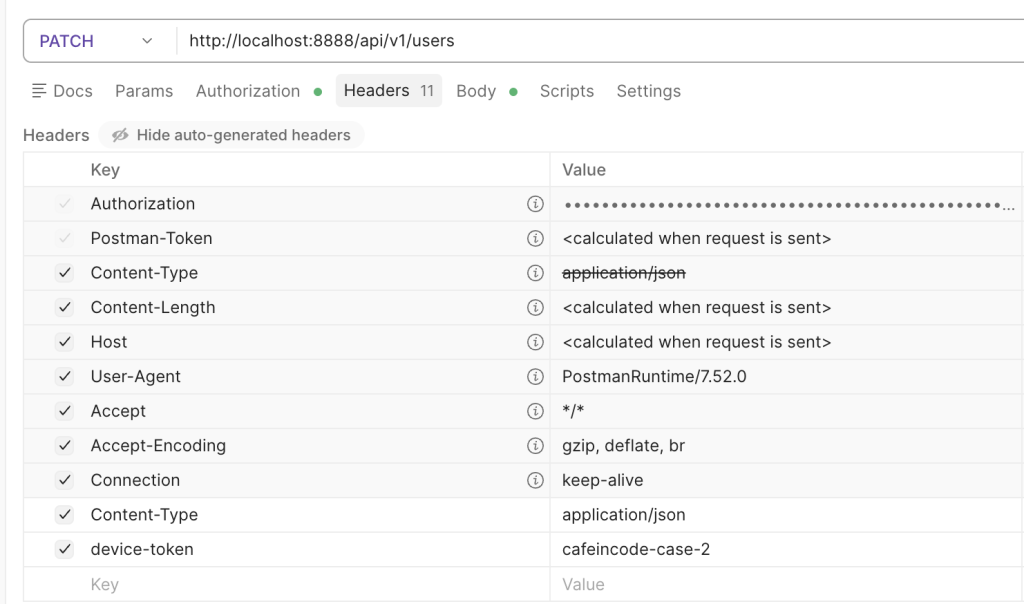Click the empty Key field in new row
Viewport: 1024px width, 604px height.
point(300,584)
